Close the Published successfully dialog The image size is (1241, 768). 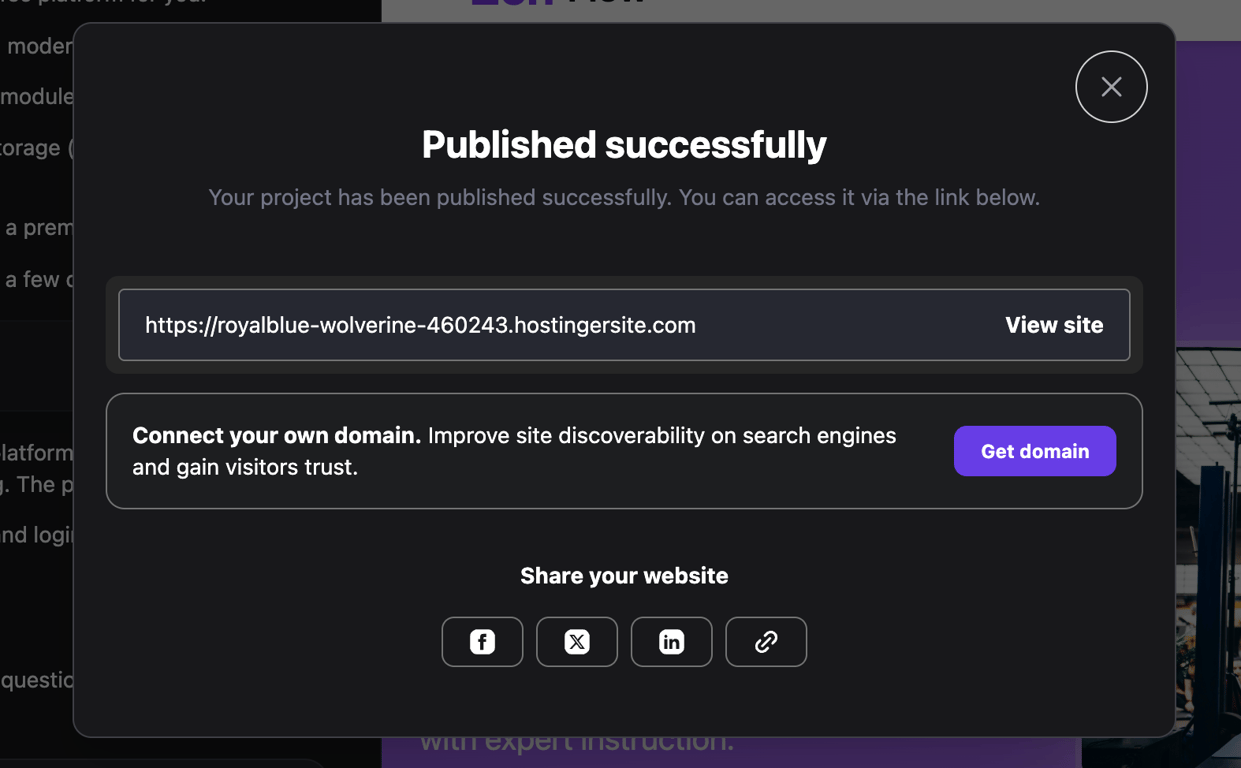(1111, 87)
